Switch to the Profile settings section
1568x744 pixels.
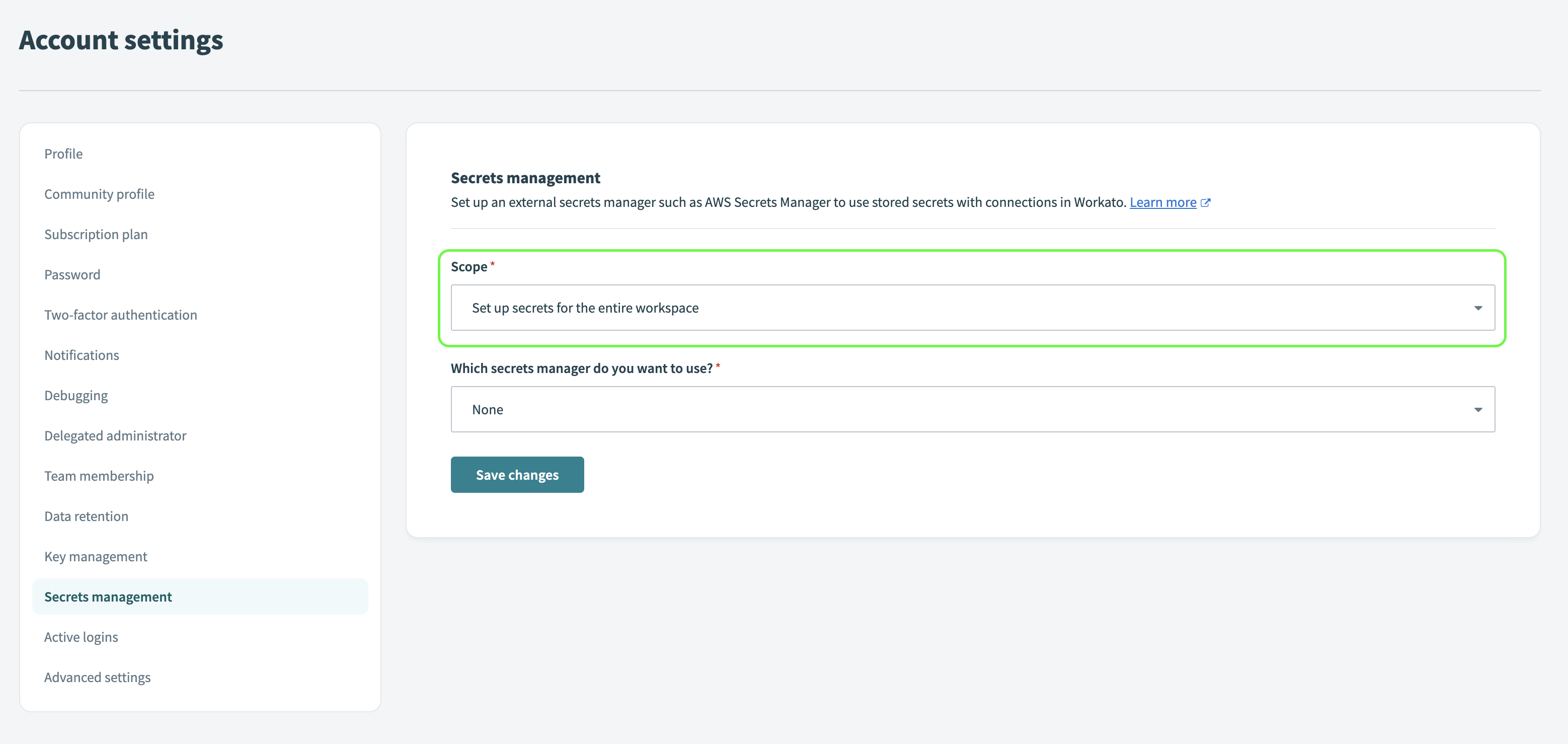click(x=63, y=154)
